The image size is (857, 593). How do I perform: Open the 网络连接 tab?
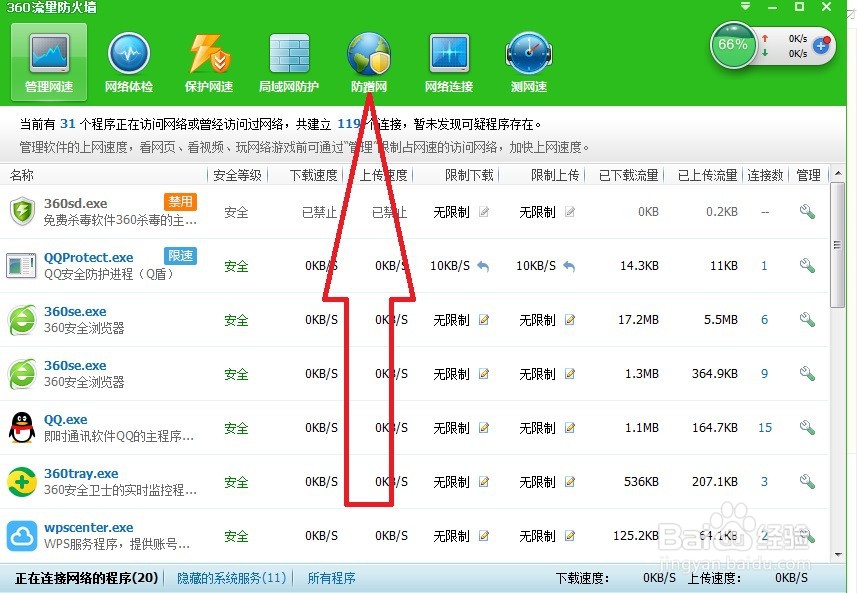coord(449,62)
